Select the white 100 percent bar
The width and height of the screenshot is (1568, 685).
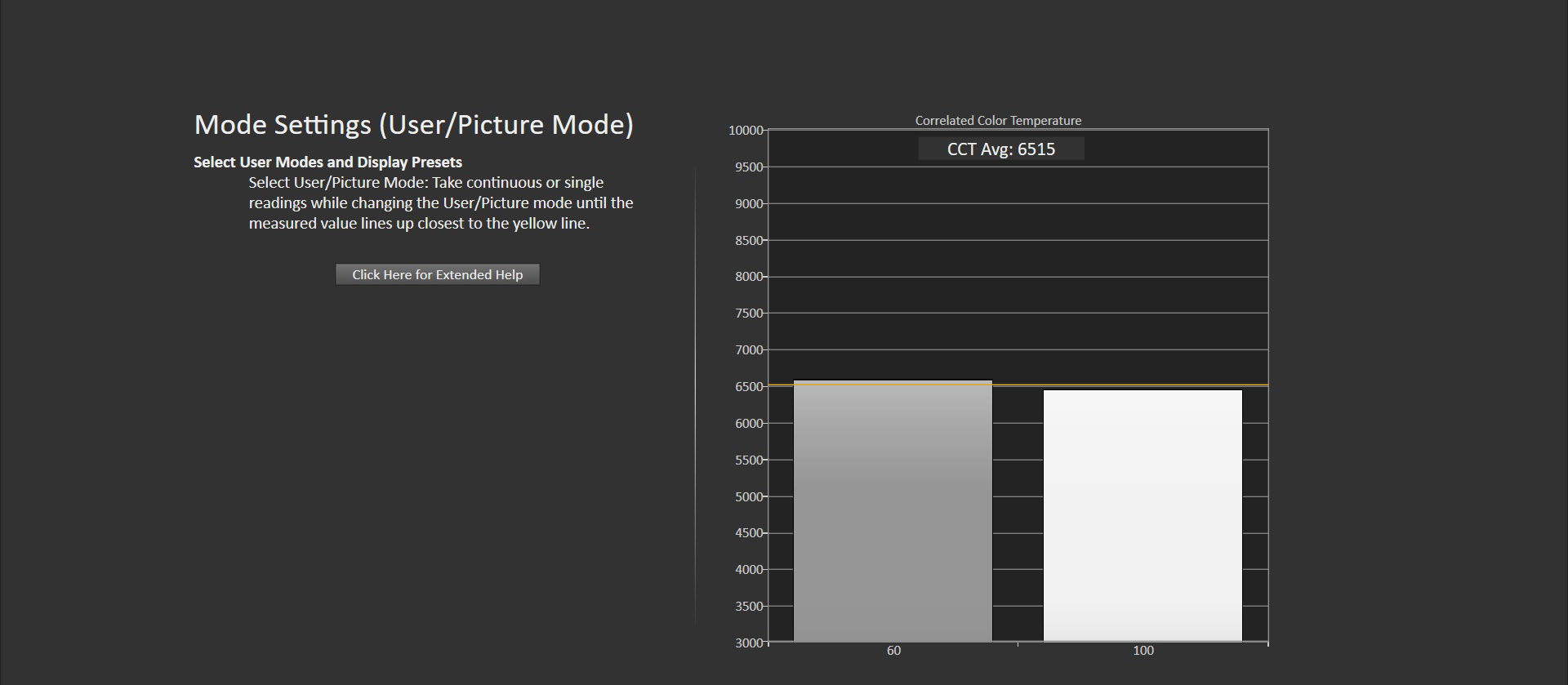pyautogui.click(x=1142, y=516)
